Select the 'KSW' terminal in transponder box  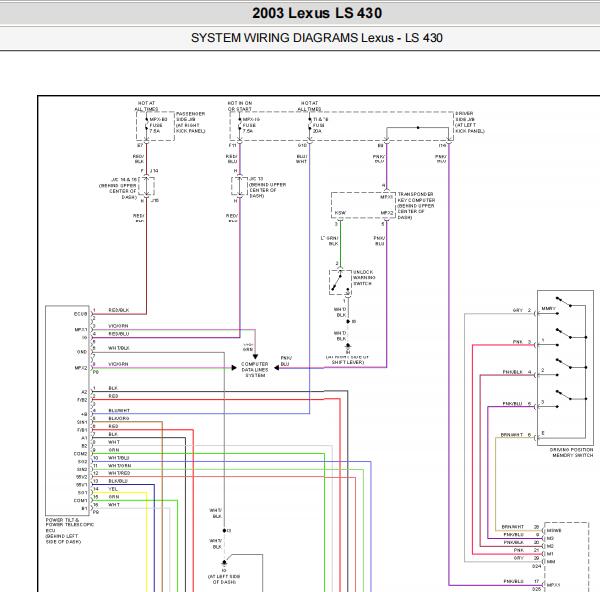[340, 213]
